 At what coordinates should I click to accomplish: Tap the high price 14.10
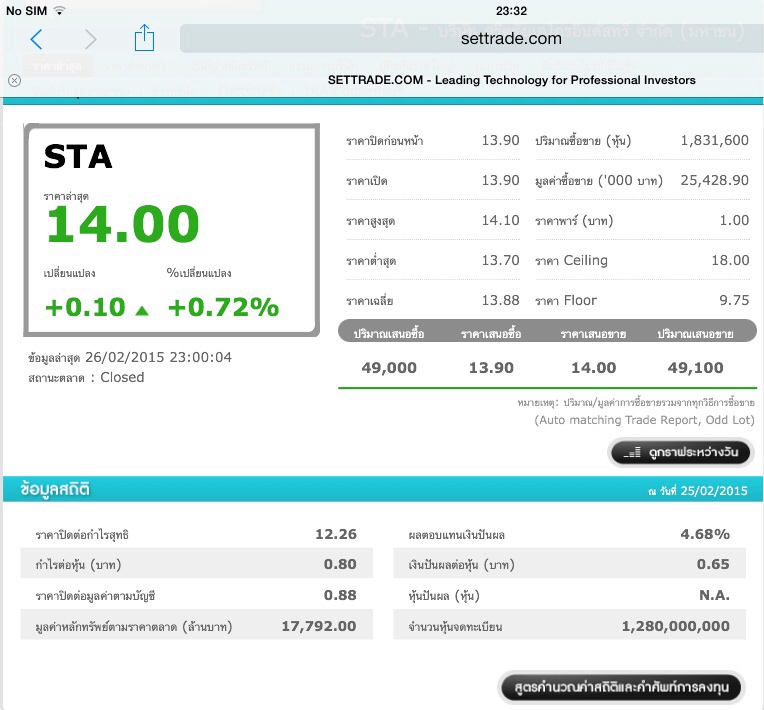[500, 220]
